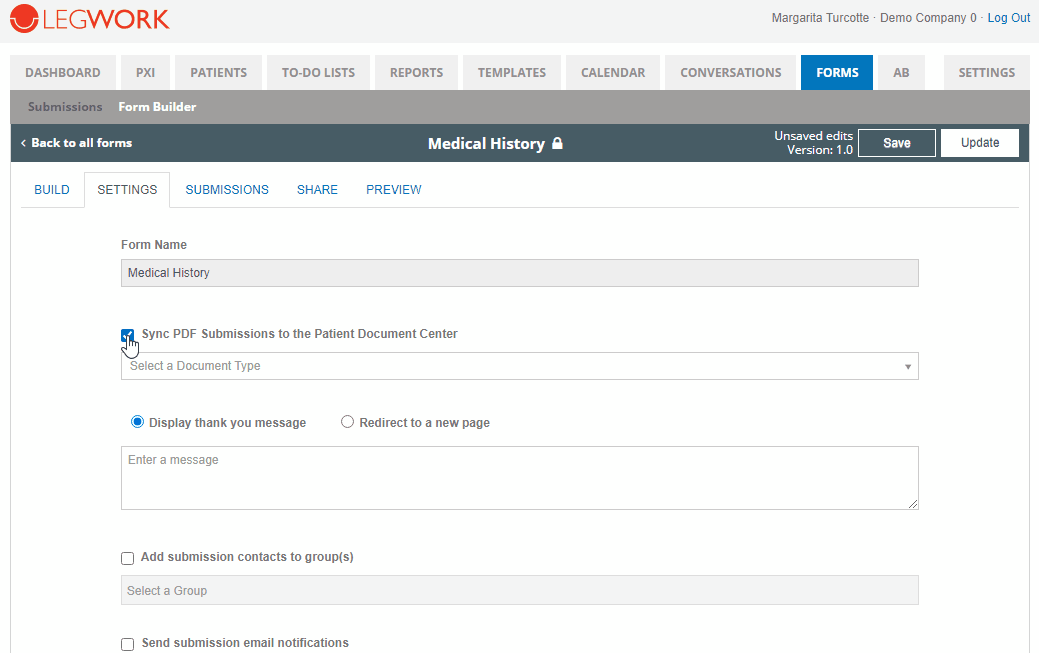
Task: Open the Select a Document Type dropdown
Action: click(519, 366)
